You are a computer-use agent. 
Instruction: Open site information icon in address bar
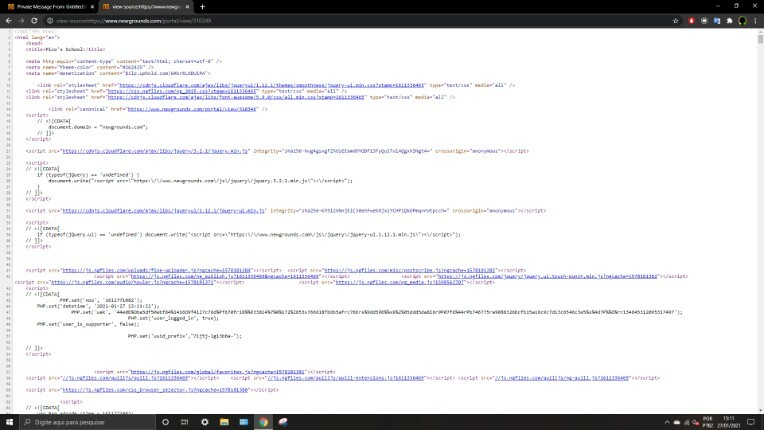point(50,21)
